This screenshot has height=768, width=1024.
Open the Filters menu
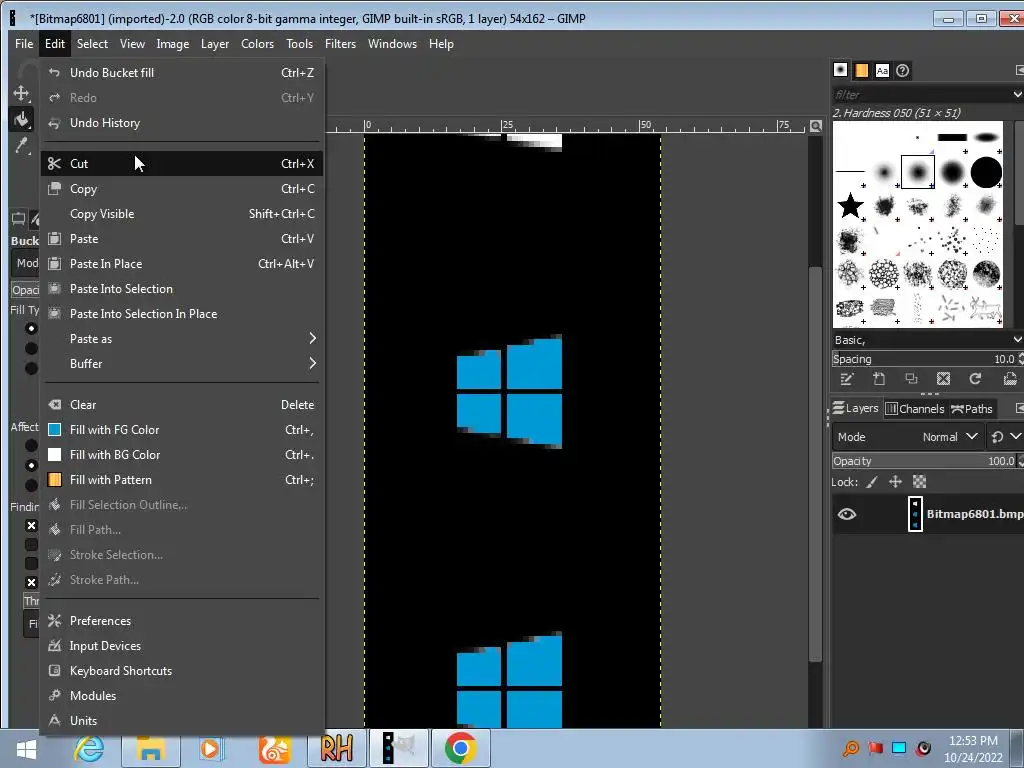(340, 44)
